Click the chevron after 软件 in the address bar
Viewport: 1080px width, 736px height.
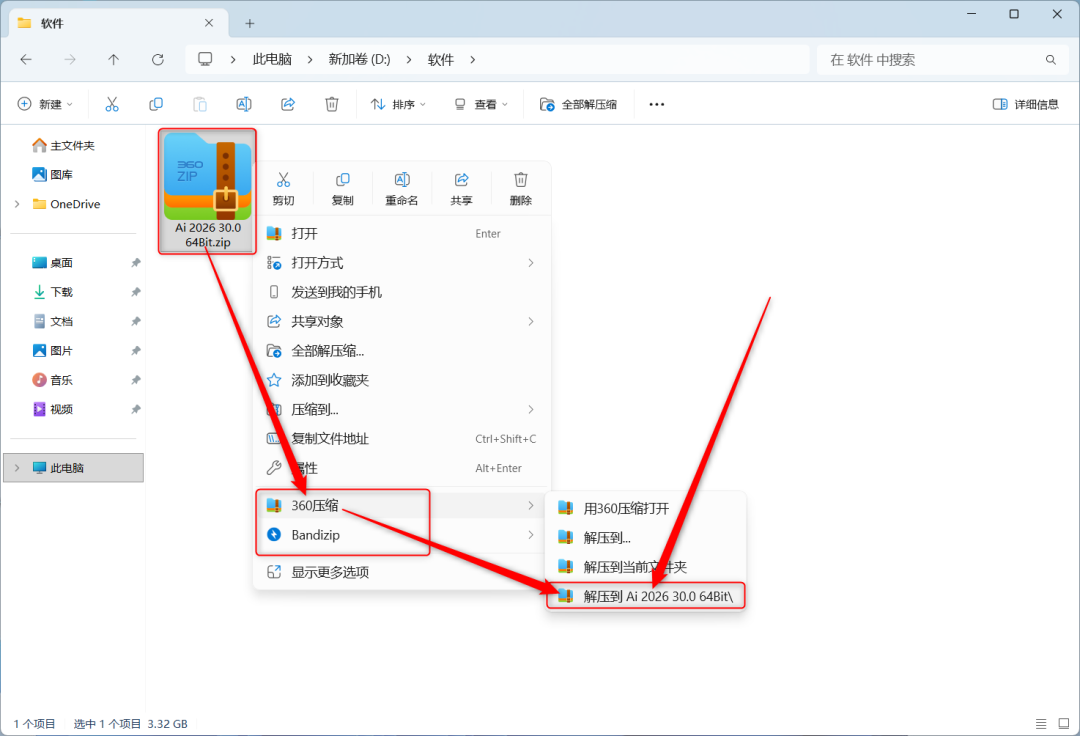tap(472, 60)
